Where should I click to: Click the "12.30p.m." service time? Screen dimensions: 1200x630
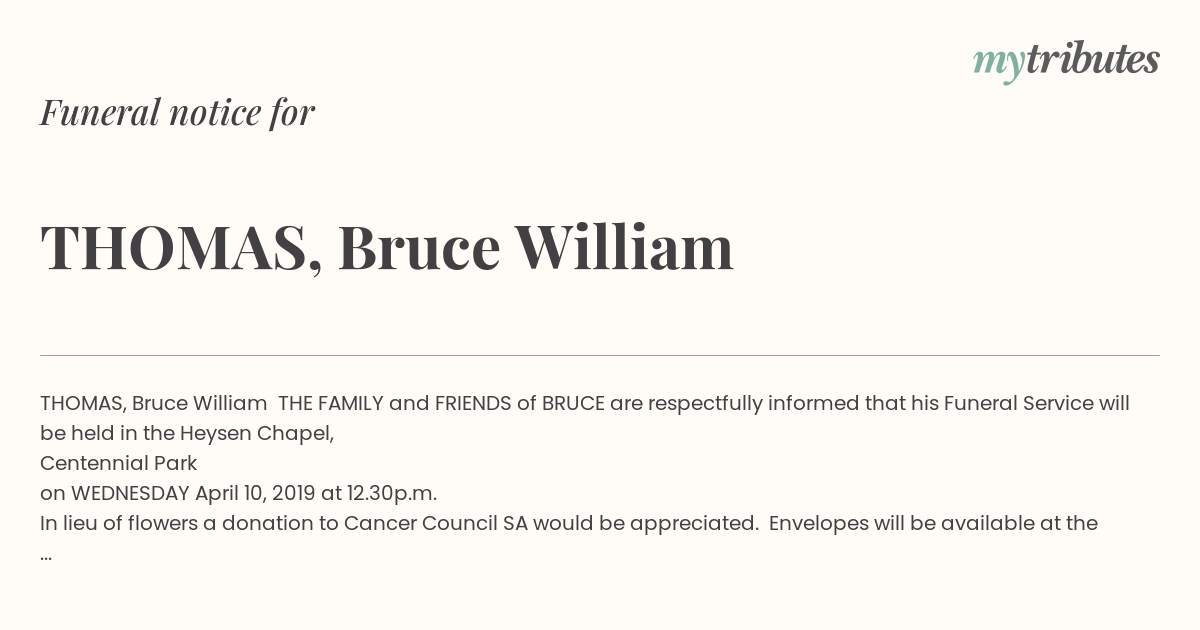pos(392,493)
